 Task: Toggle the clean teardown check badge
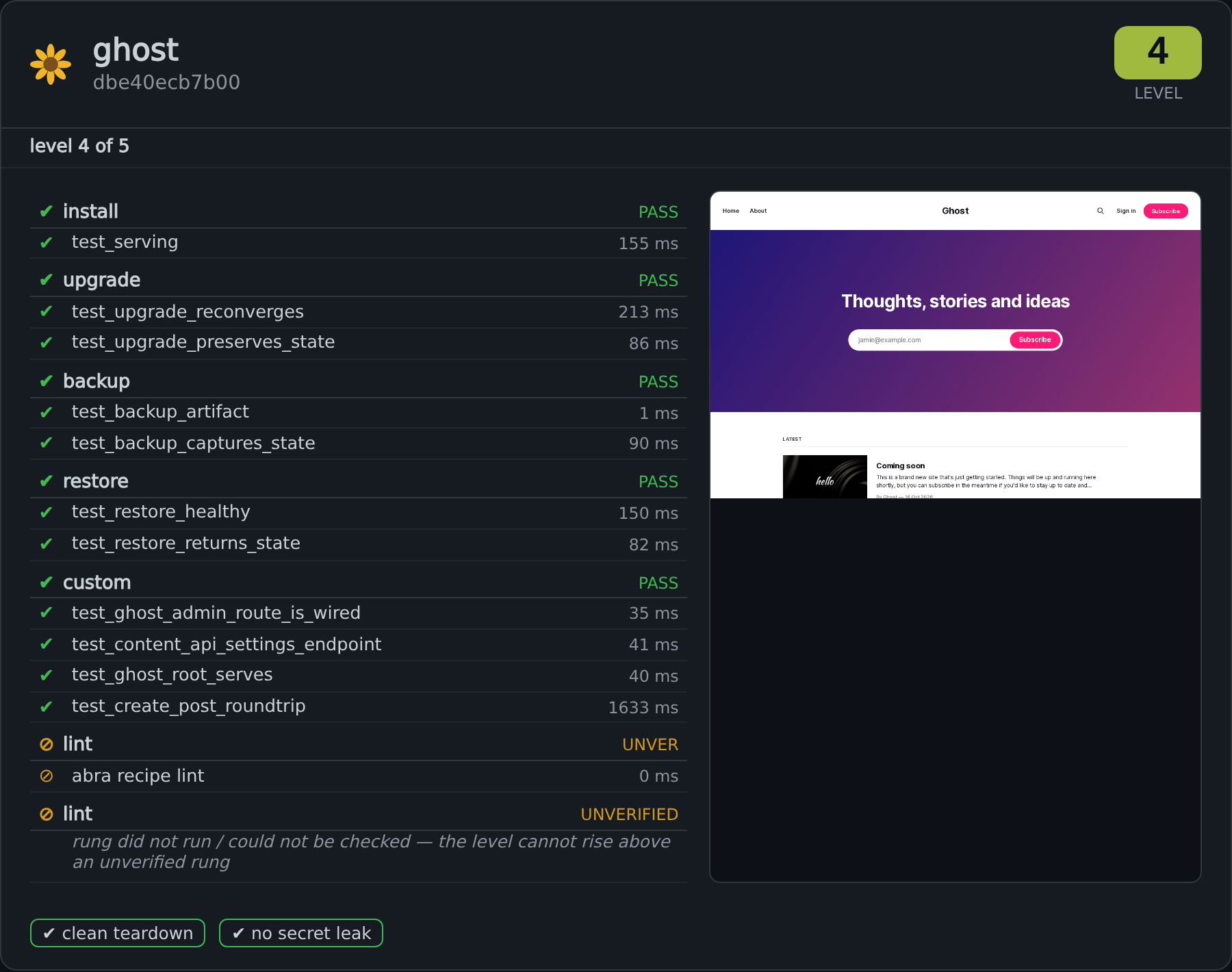[x=118, y=933]
